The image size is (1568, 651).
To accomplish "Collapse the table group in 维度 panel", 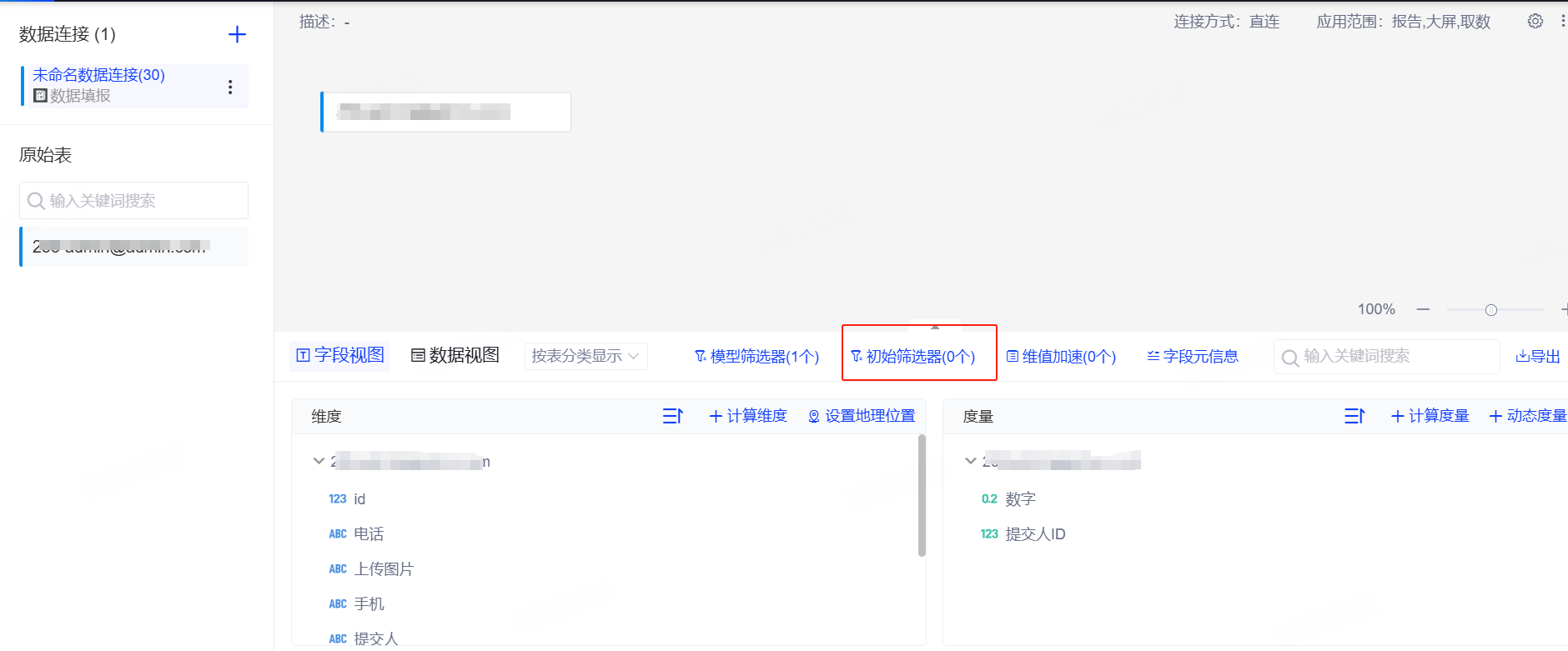I will click(318, 461).
